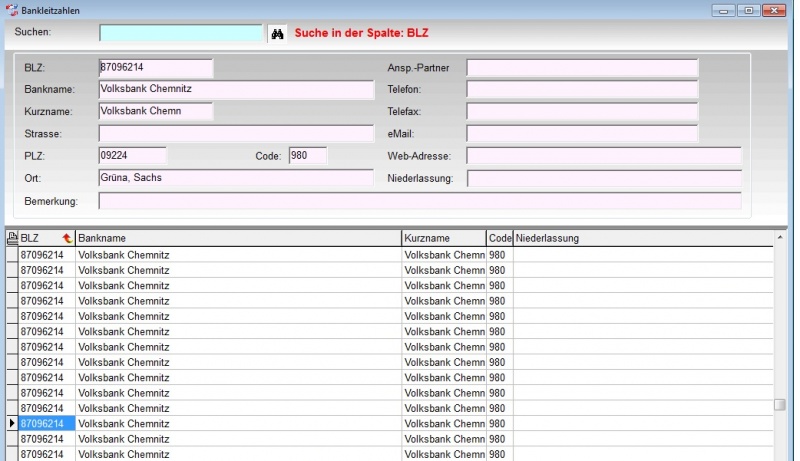Click the row selector of the first row
800x461 pixels.
12,255
